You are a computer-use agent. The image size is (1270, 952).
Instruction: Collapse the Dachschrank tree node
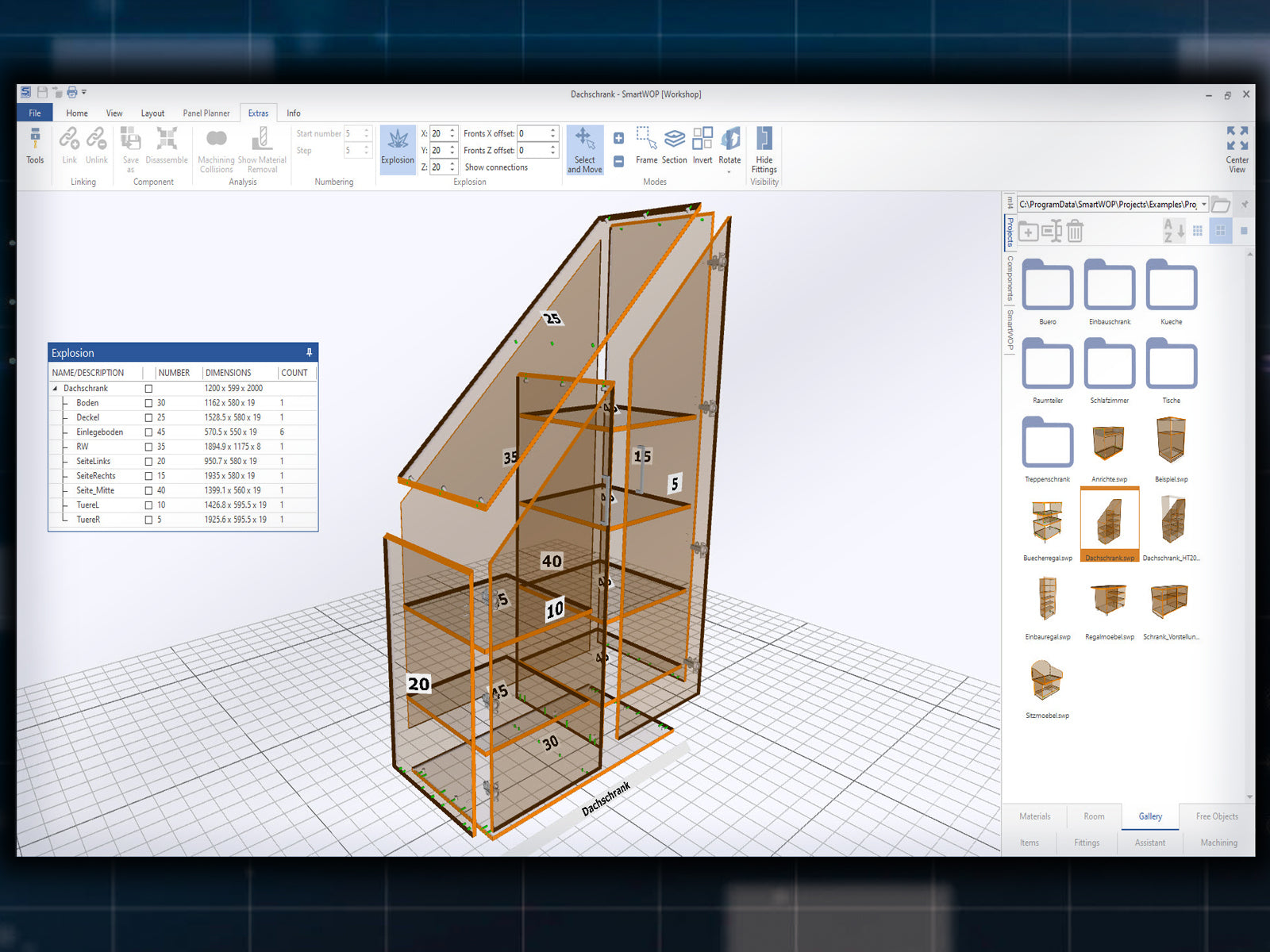[55, 389]
